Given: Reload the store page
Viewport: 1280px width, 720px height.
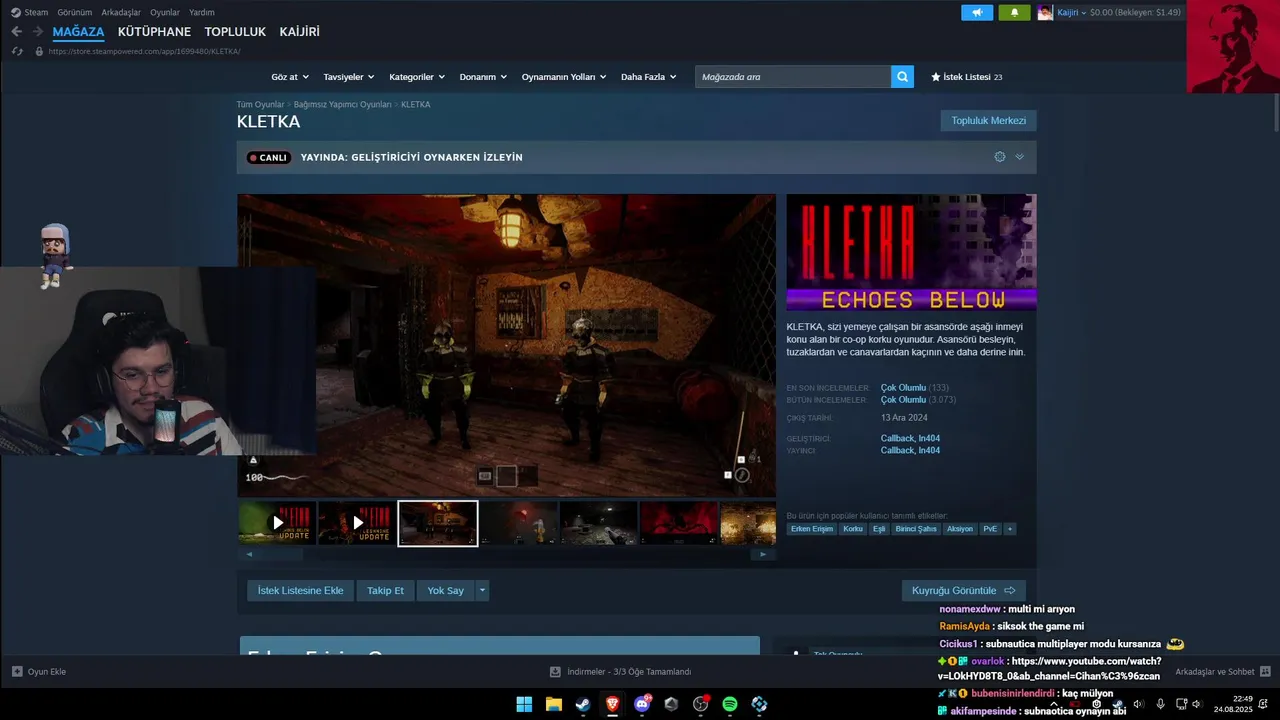Looking at the screenshot, I should click(17, 51).
